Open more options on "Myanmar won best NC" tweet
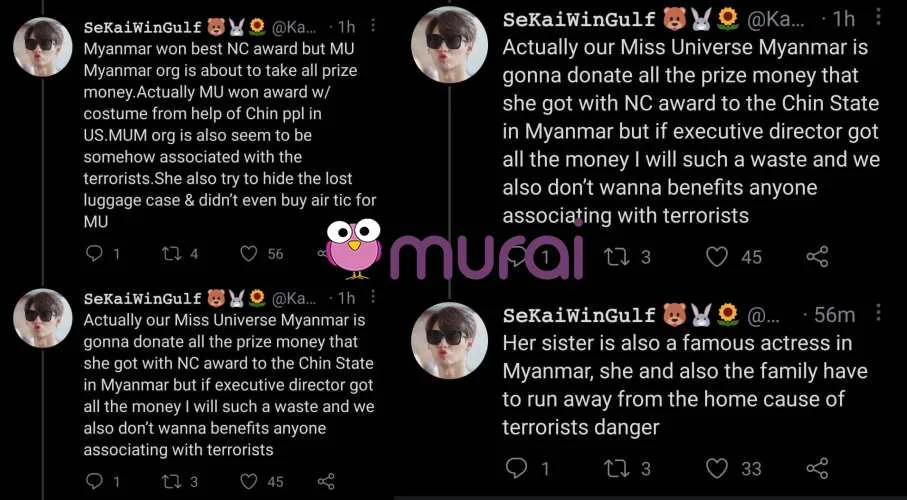 [x=371, y=24]
